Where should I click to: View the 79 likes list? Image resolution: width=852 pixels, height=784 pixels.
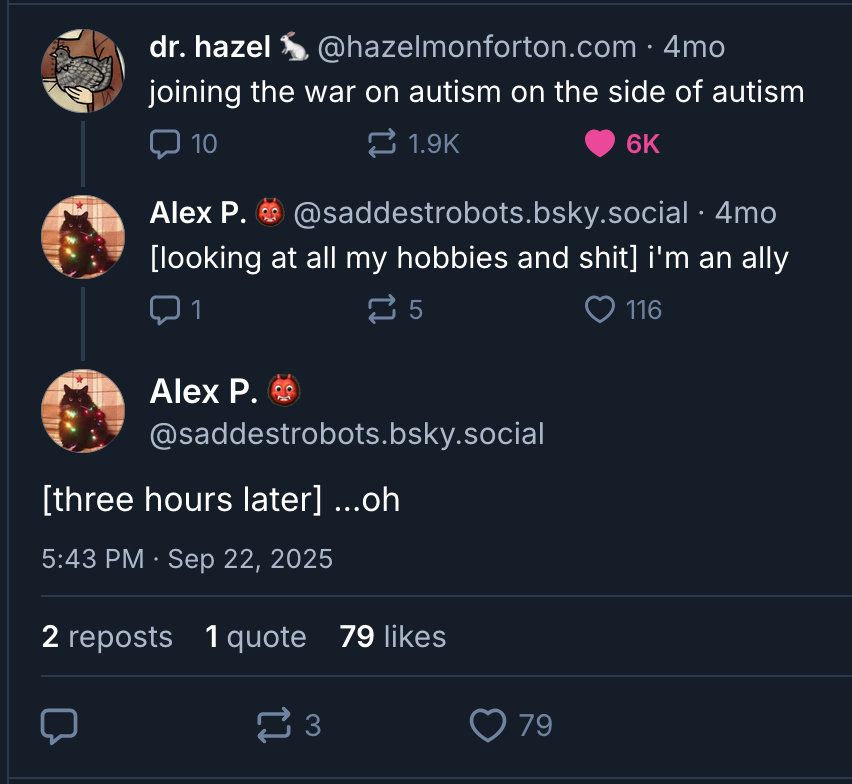click(393, 637)
